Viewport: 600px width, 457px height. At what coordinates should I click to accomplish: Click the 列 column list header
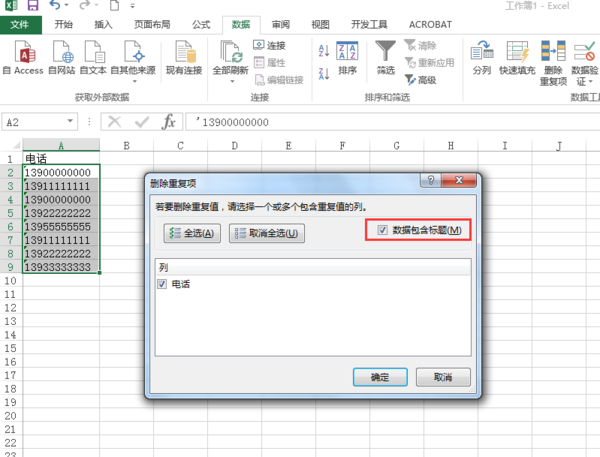(x=313, y=267)
